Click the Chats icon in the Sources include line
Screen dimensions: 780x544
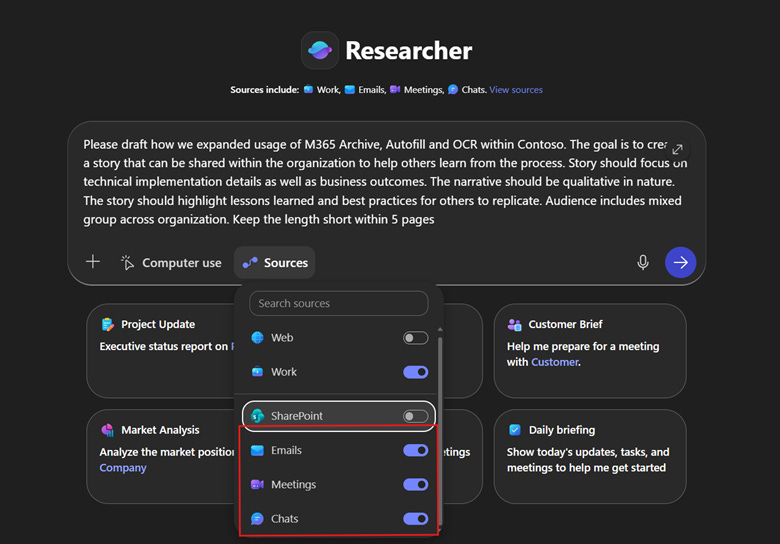453,90
